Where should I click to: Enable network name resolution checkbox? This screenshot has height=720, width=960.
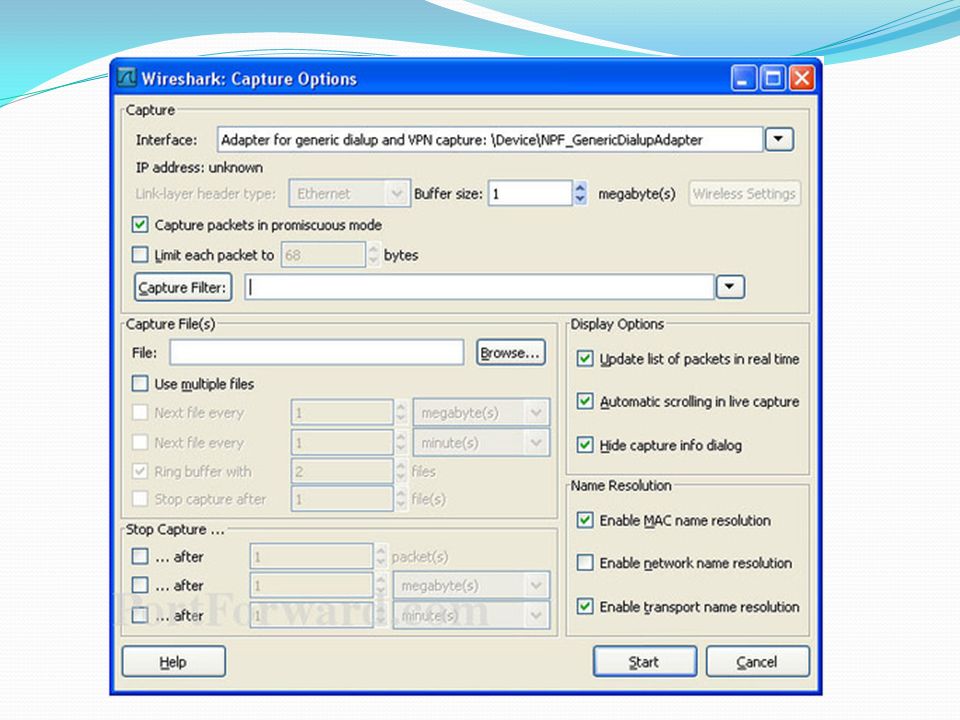[585, 562]
